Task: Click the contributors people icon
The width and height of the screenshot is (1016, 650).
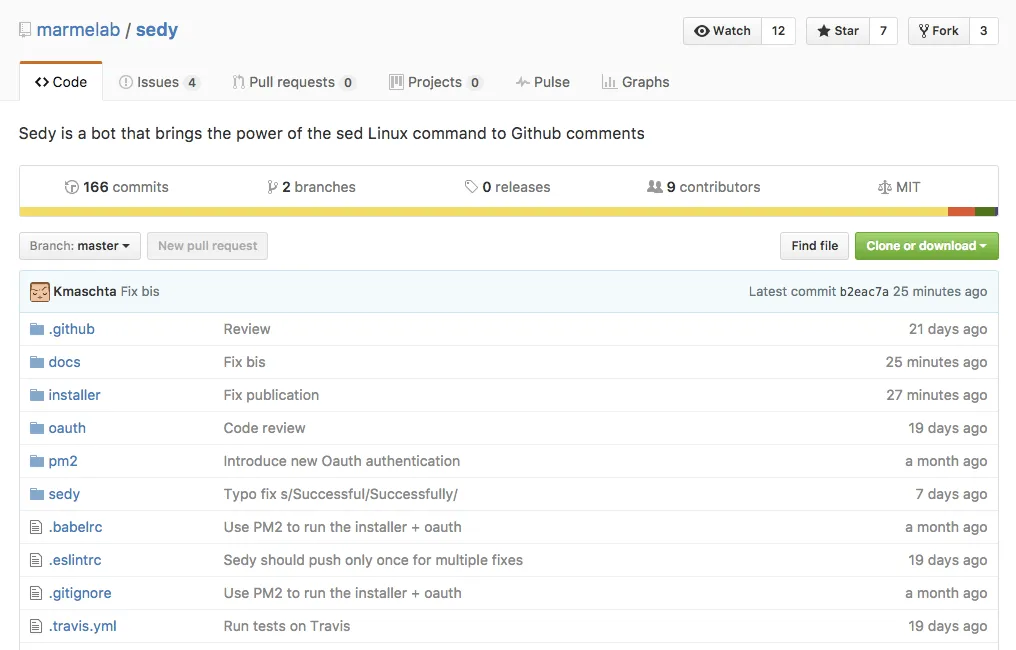Action: coord(654,187)
